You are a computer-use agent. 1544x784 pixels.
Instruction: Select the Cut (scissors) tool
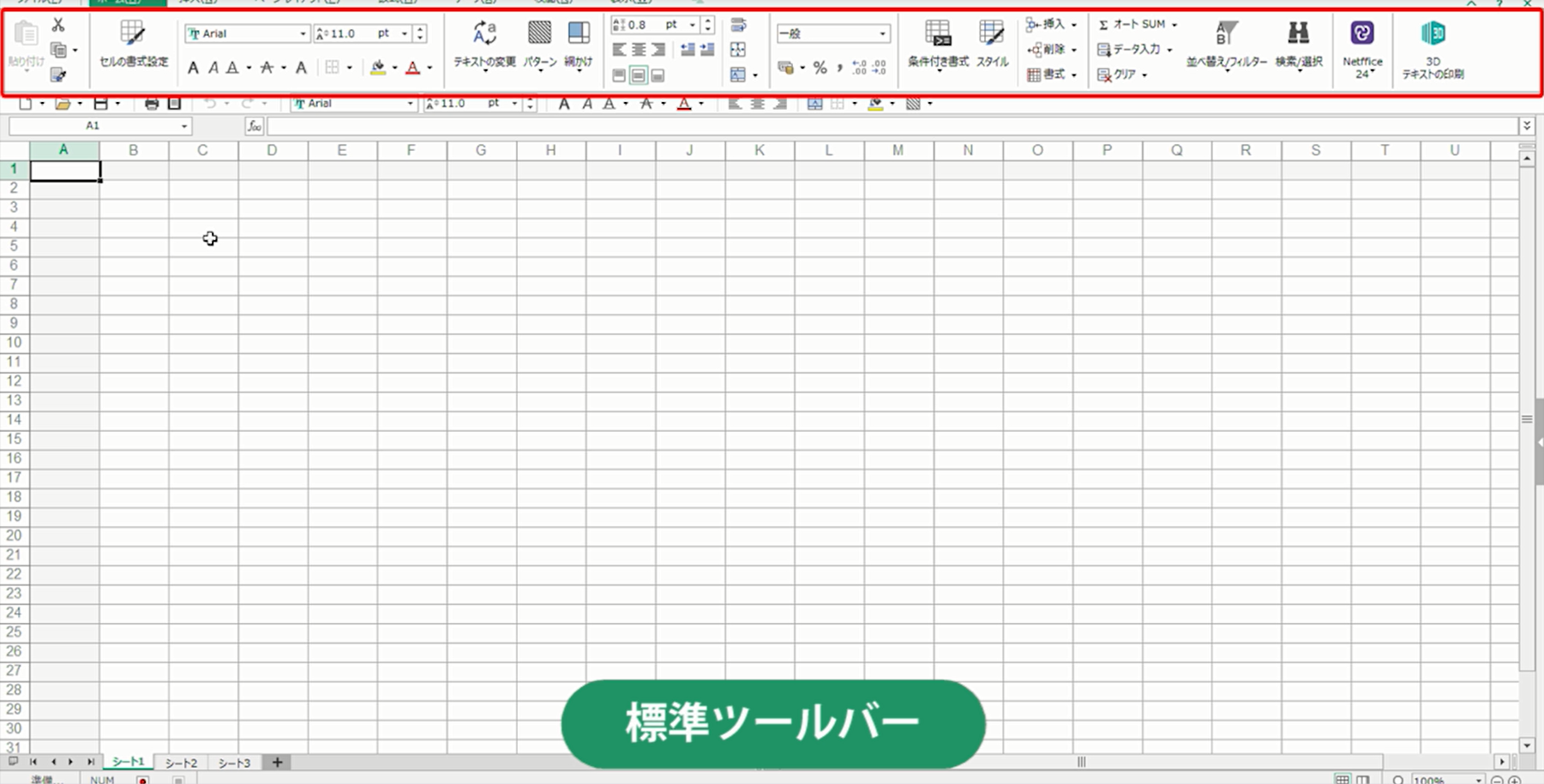point(57,24)
